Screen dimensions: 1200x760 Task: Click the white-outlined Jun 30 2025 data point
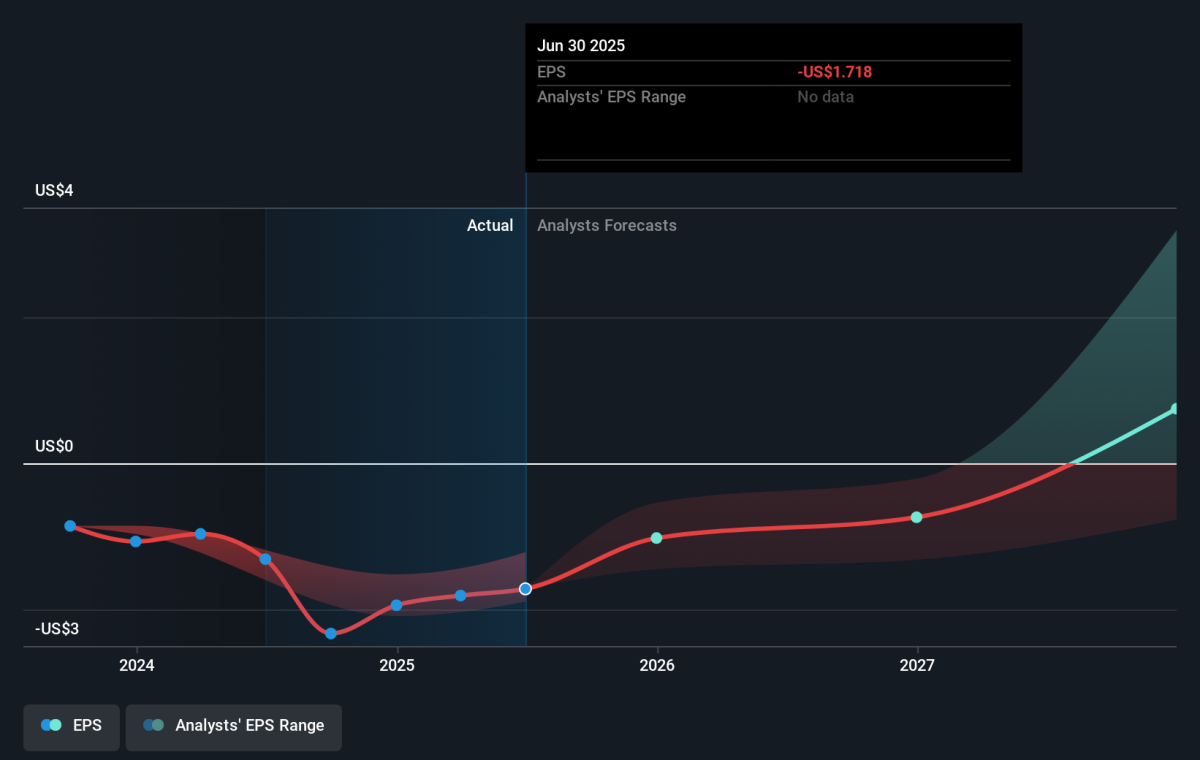pos(525,589)
